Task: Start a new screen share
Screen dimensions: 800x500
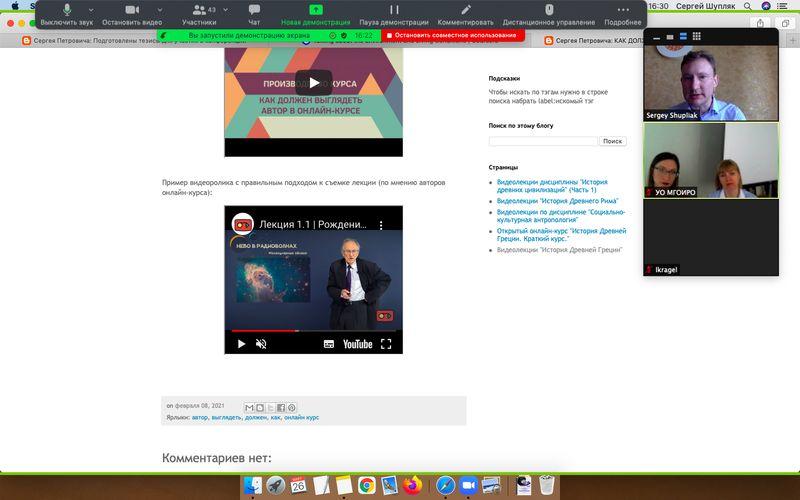Action: (x=316, y=14)
